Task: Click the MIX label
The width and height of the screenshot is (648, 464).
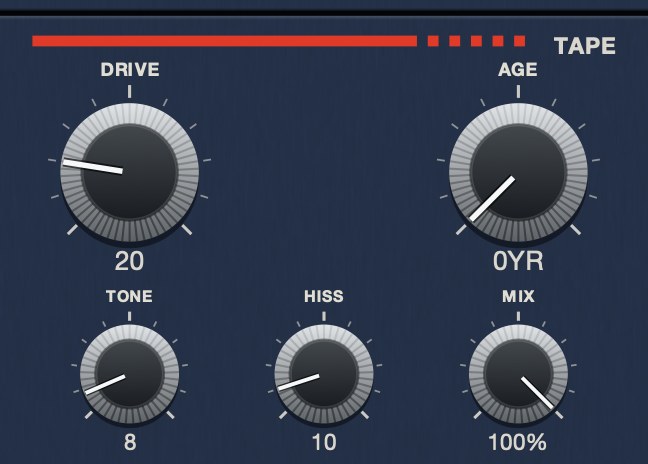Action: coord(518,296)
